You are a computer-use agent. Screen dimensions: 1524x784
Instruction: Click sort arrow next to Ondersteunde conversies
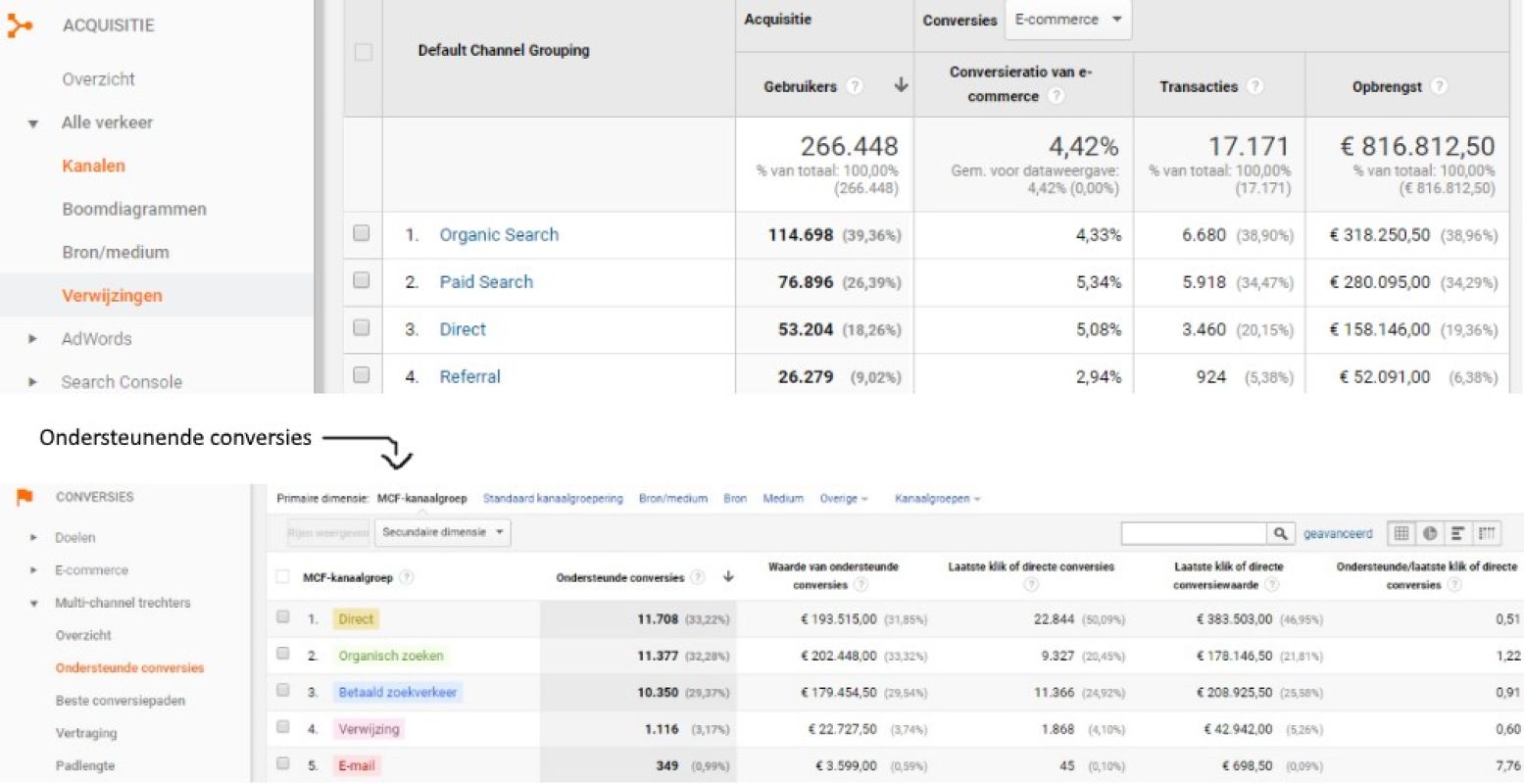727,577
